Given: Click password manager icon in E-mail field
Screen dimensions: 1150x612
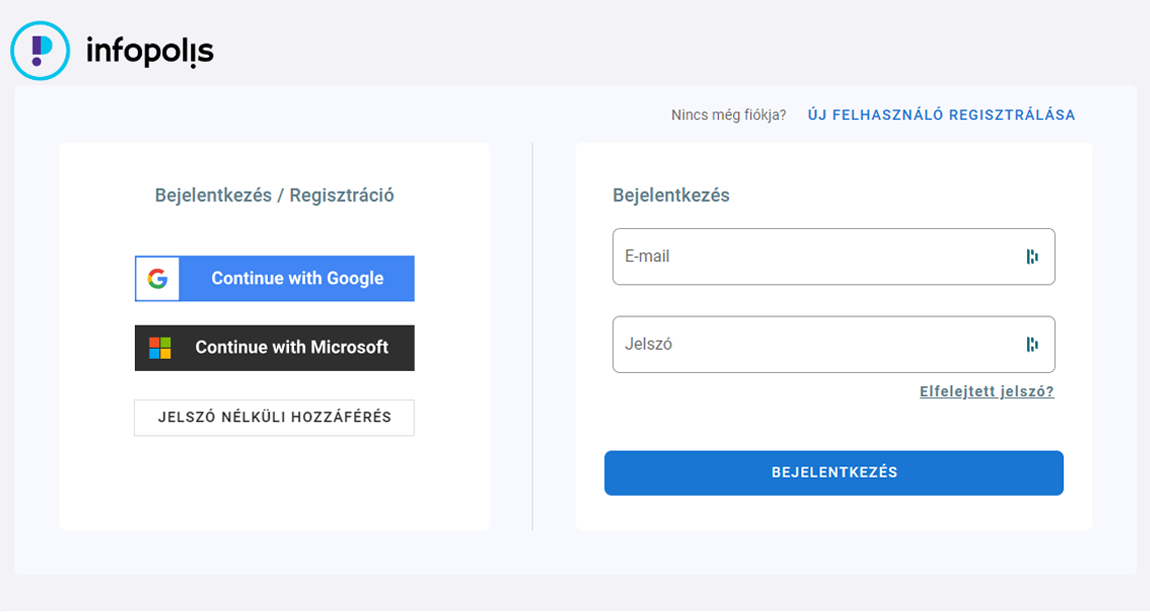Looking at the screenshot, I should (x=1032, y=256).
